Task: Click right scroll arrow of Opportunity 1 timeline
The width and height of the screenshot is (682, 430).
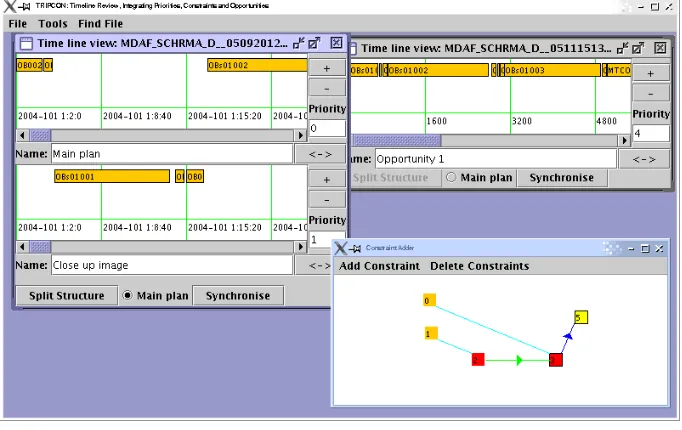Action: pyautogui.click(x=624, y=140)
